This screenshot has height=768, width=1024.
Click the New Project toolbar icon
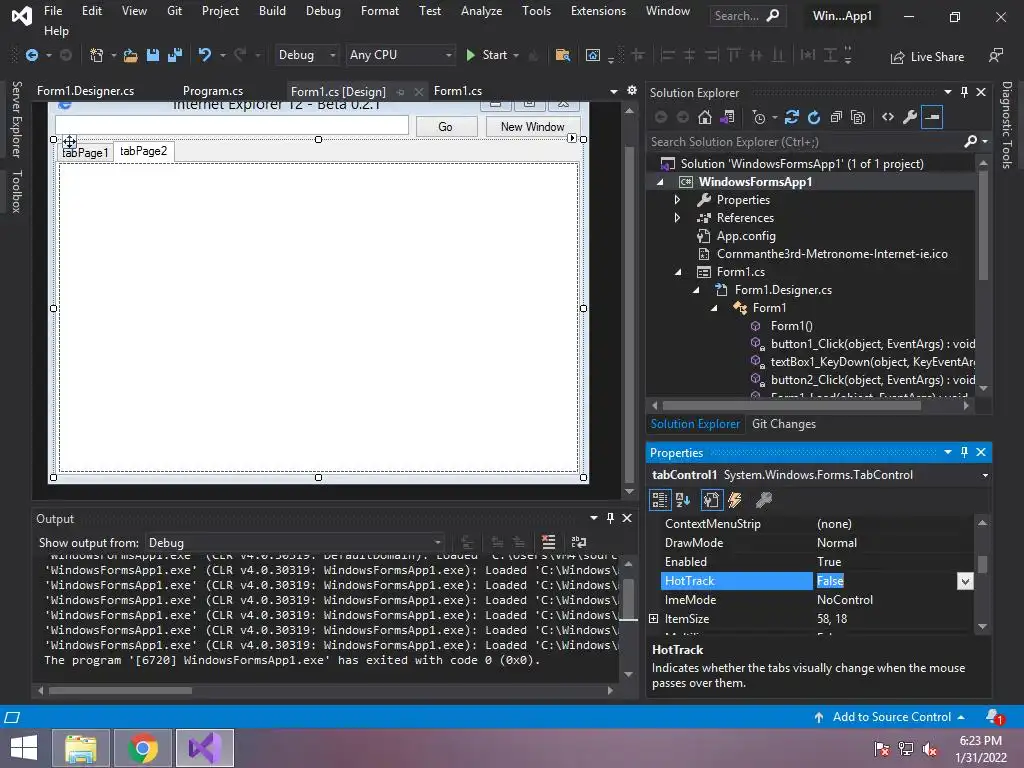97,56
